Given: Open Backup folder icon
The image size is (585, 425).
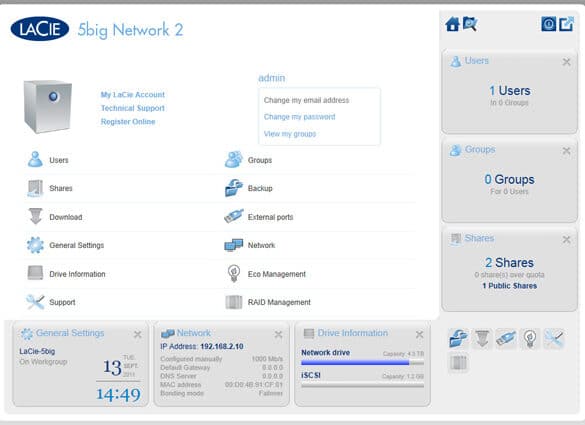Looking at the screenshot, I should click(x=234, y=188).
